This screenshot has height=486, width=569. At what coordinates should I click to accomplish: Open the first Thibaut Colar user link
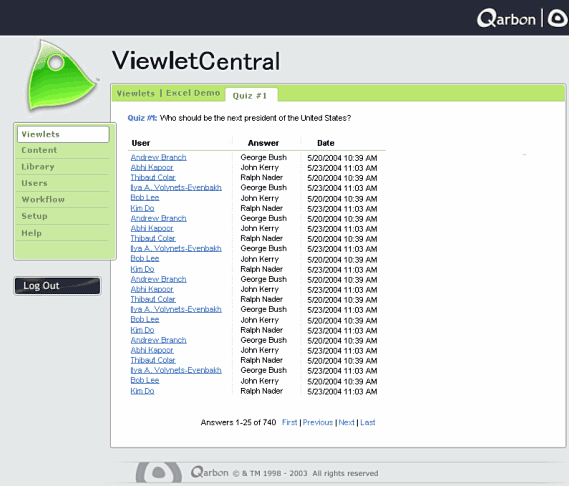click(153, 177)
